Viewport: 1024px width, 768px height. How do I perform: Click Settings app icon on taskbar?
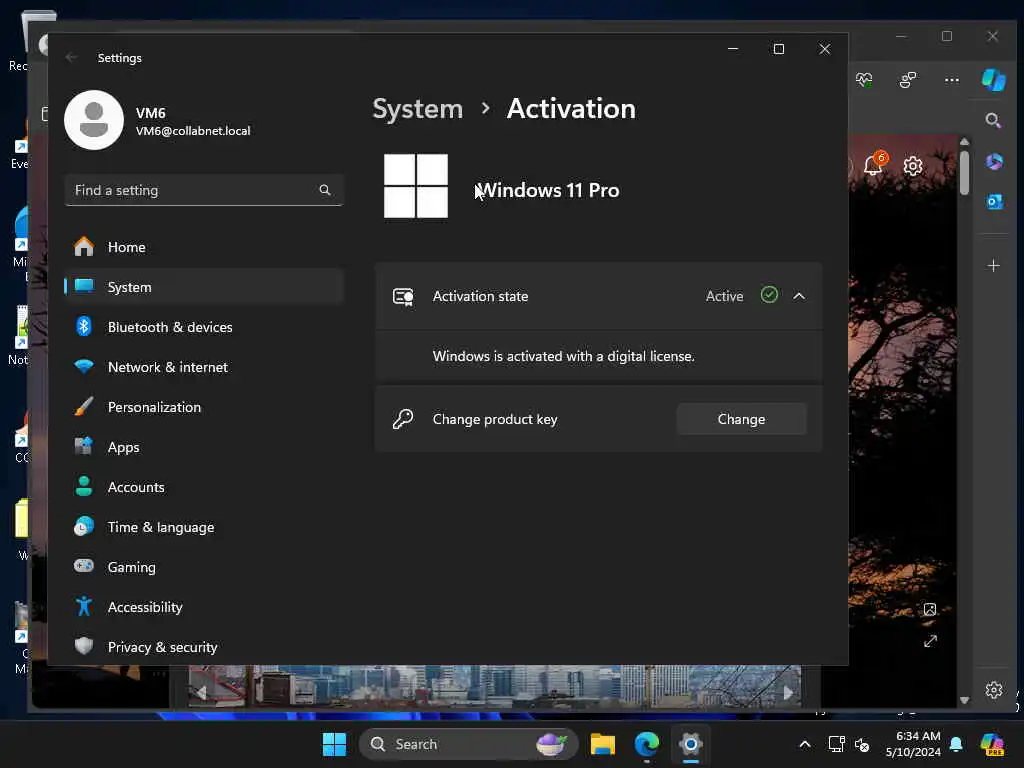pyautogui.click(x=690, y=744)
